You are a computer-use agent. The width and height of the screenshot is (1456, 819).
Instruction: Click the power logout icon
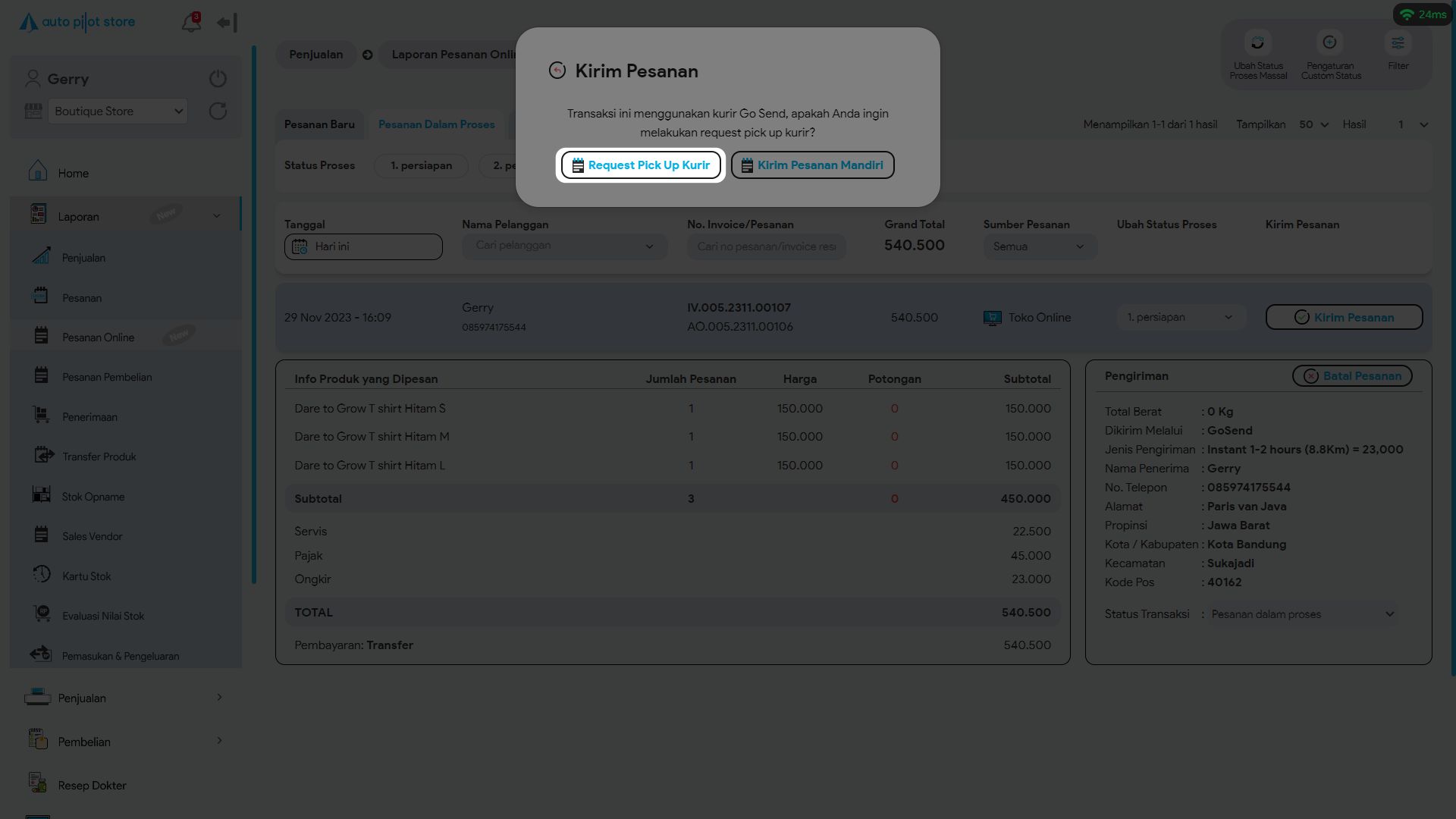[x=218, y=79]
